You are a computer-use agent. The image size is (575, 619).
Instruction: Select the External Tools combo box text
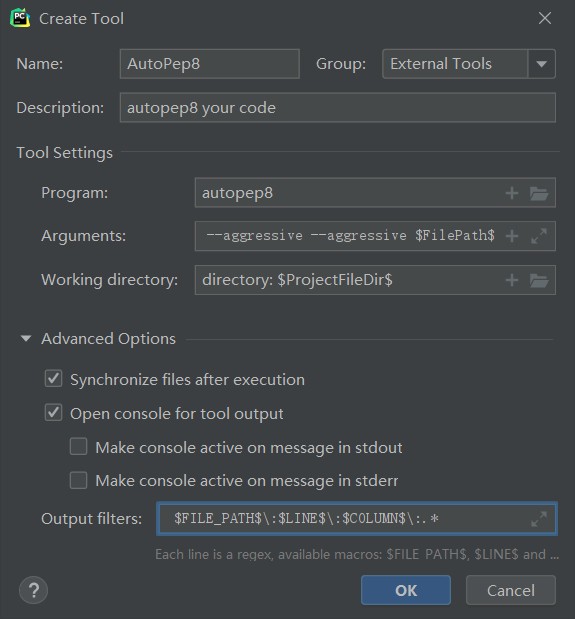point(441,64)
